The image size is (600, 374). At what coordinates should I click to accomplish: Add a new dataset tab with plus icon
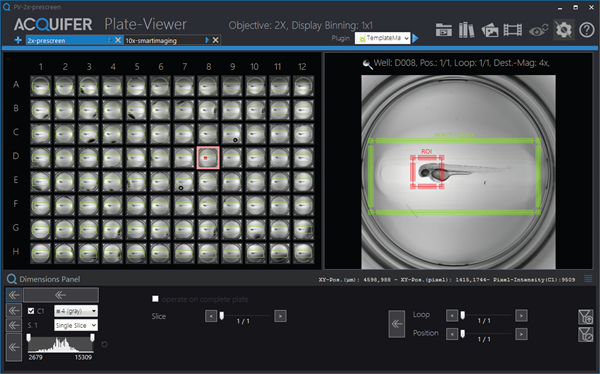pos(18,40)
